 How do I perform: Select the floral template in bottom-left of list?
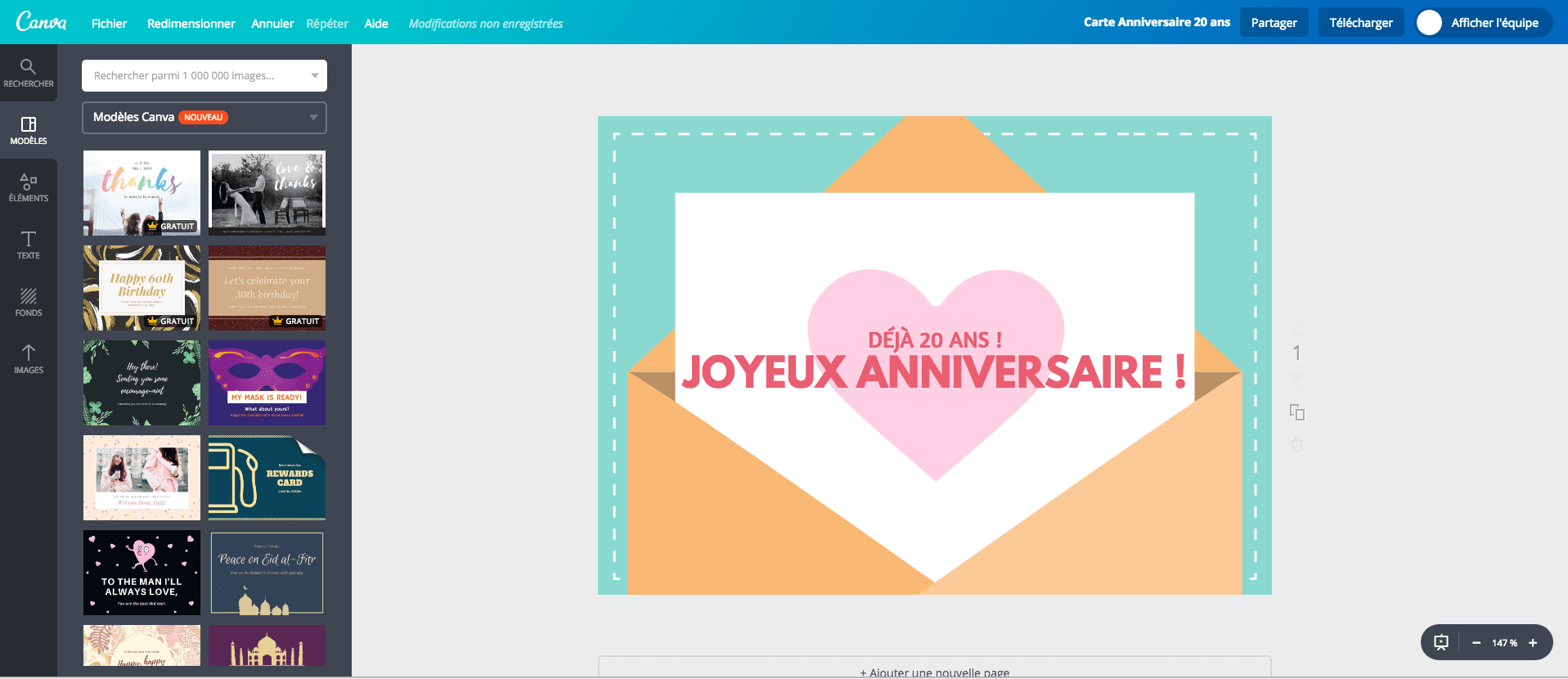pos(142,645)
